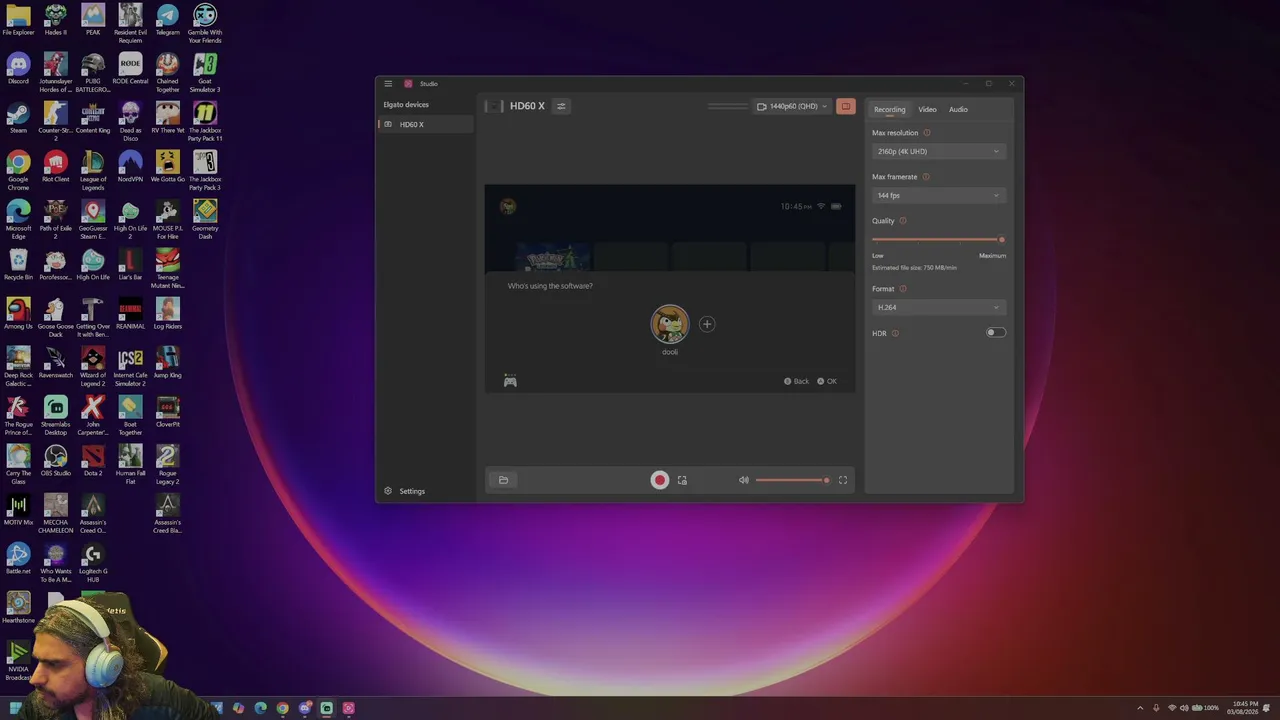Select the Discord desktop shortcut
Viewport: 1280px width, 720px height.
(18, 69)
